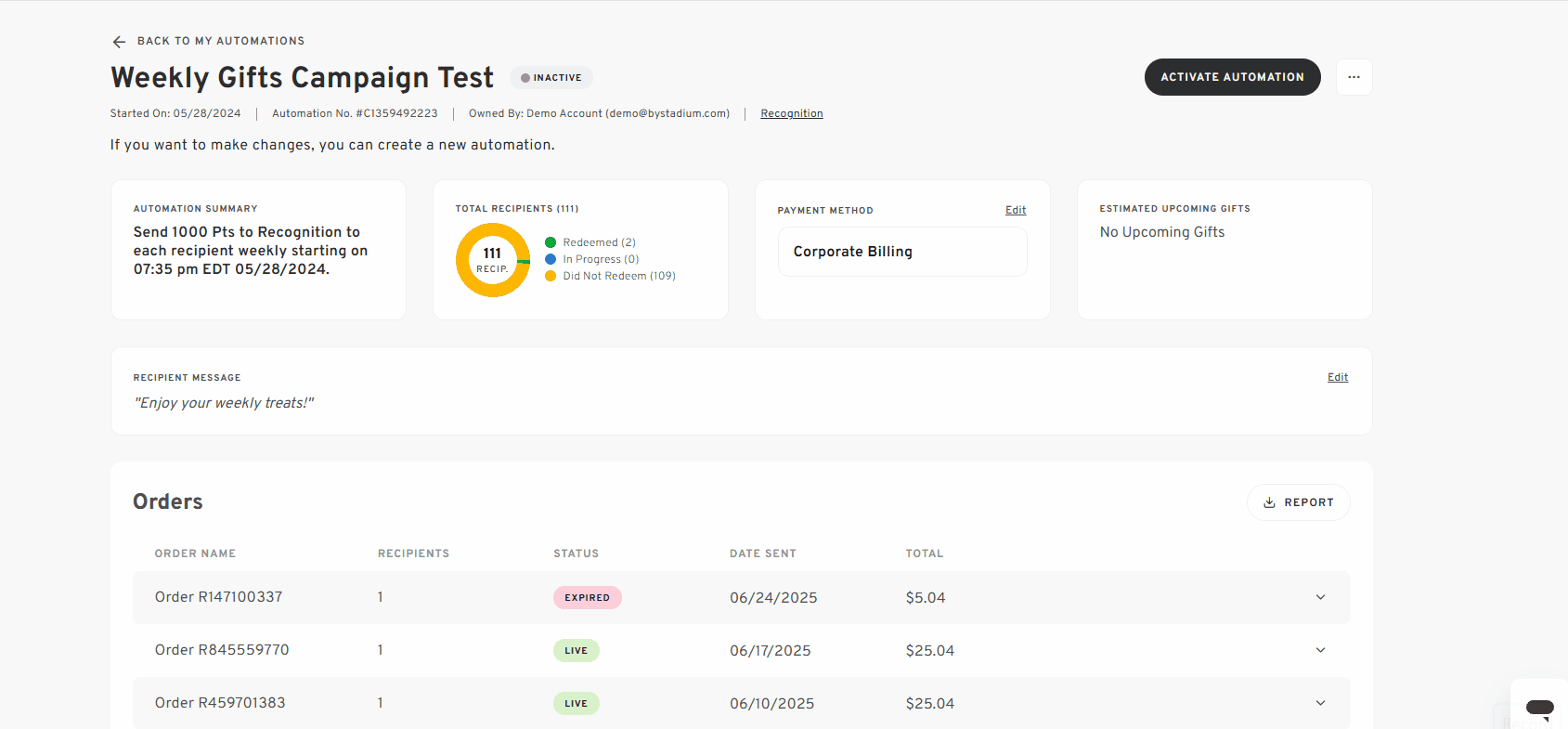The height and width of the screenshot is (729, 1568).
Task: Click LIVE badge for Order R459701383
Action: [577, 703]
